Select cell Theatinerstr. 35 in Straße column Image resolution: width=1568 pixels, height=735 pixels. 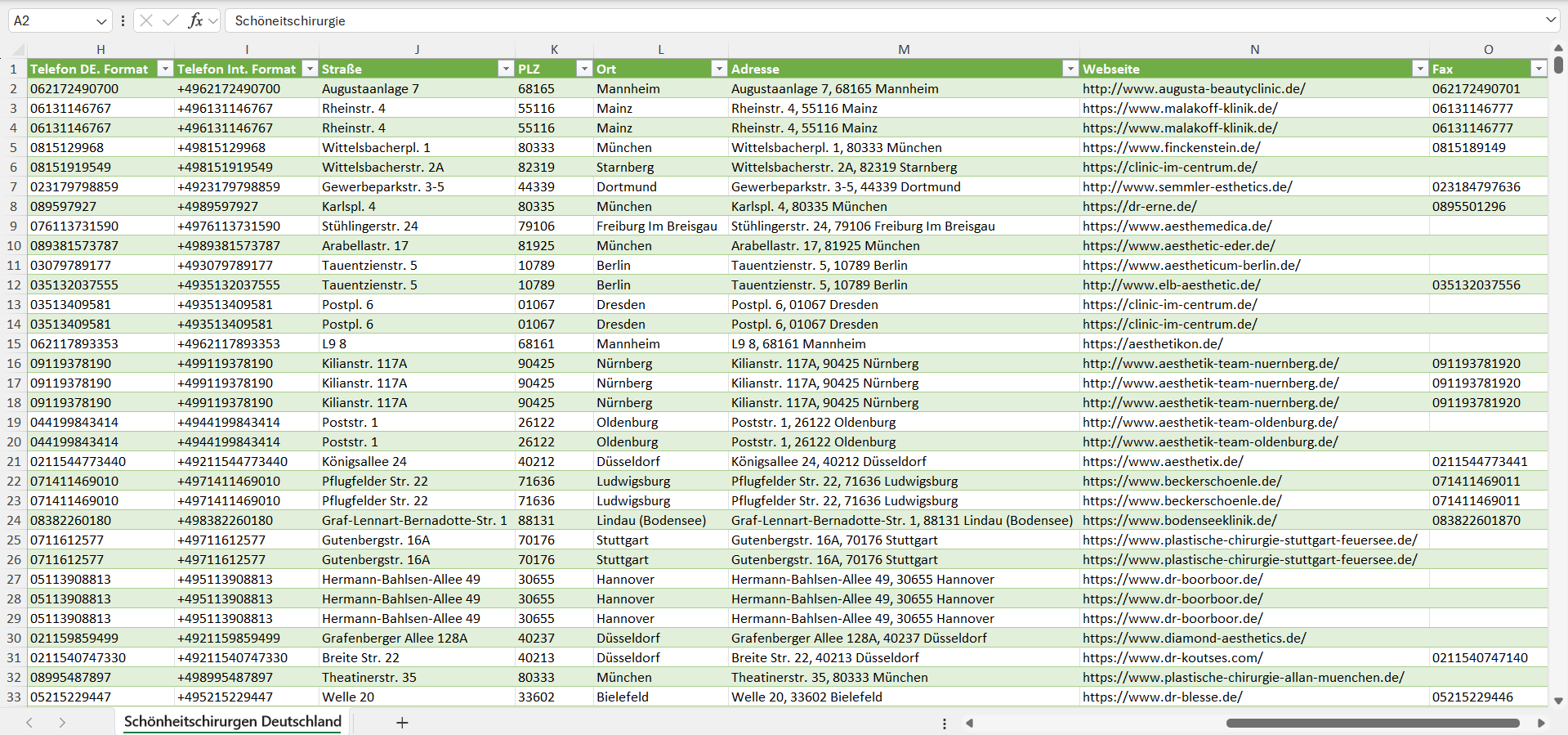pos(417,677)
